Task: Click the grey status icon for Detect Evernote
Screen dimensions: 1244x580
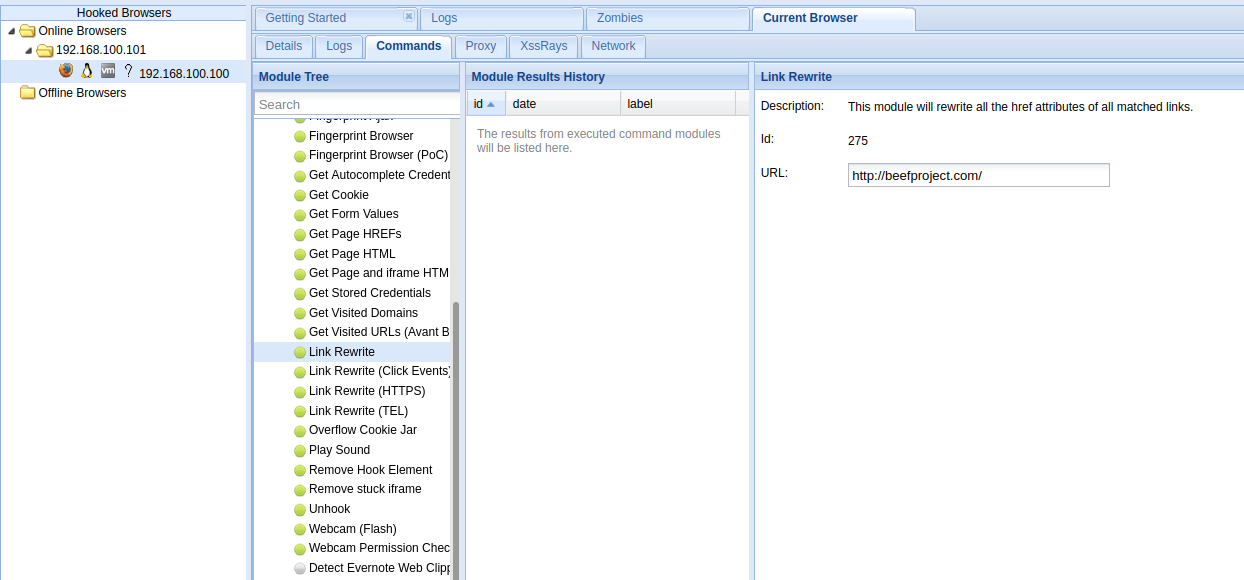Action: (x=300, y=568)
